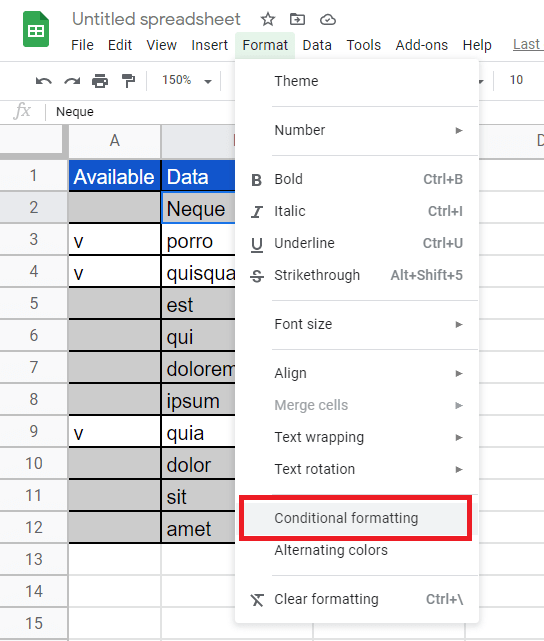Viewport: 544px width, 641px height.
Task: Click the Clear formatting menu entry
Action: coord(357,599)
